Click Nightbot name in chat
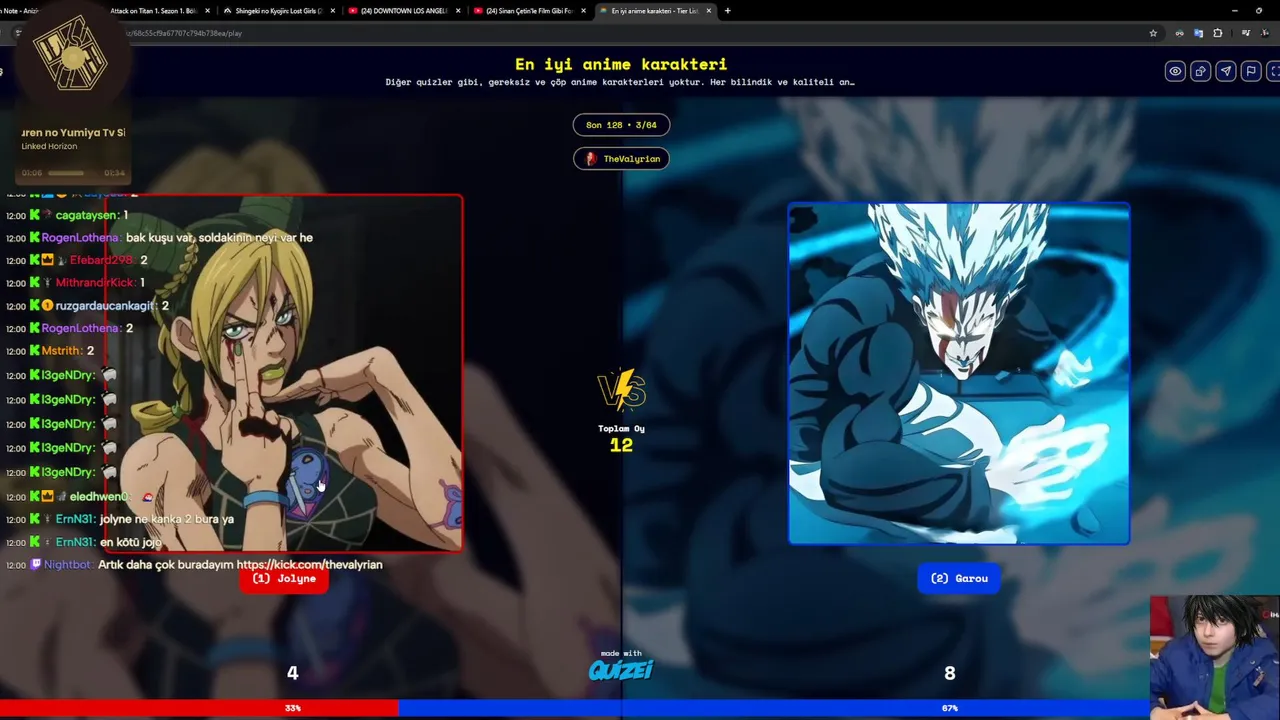The width and height of the screenshot is (1280, 720). pyautogui.click(x=69, y=565)
